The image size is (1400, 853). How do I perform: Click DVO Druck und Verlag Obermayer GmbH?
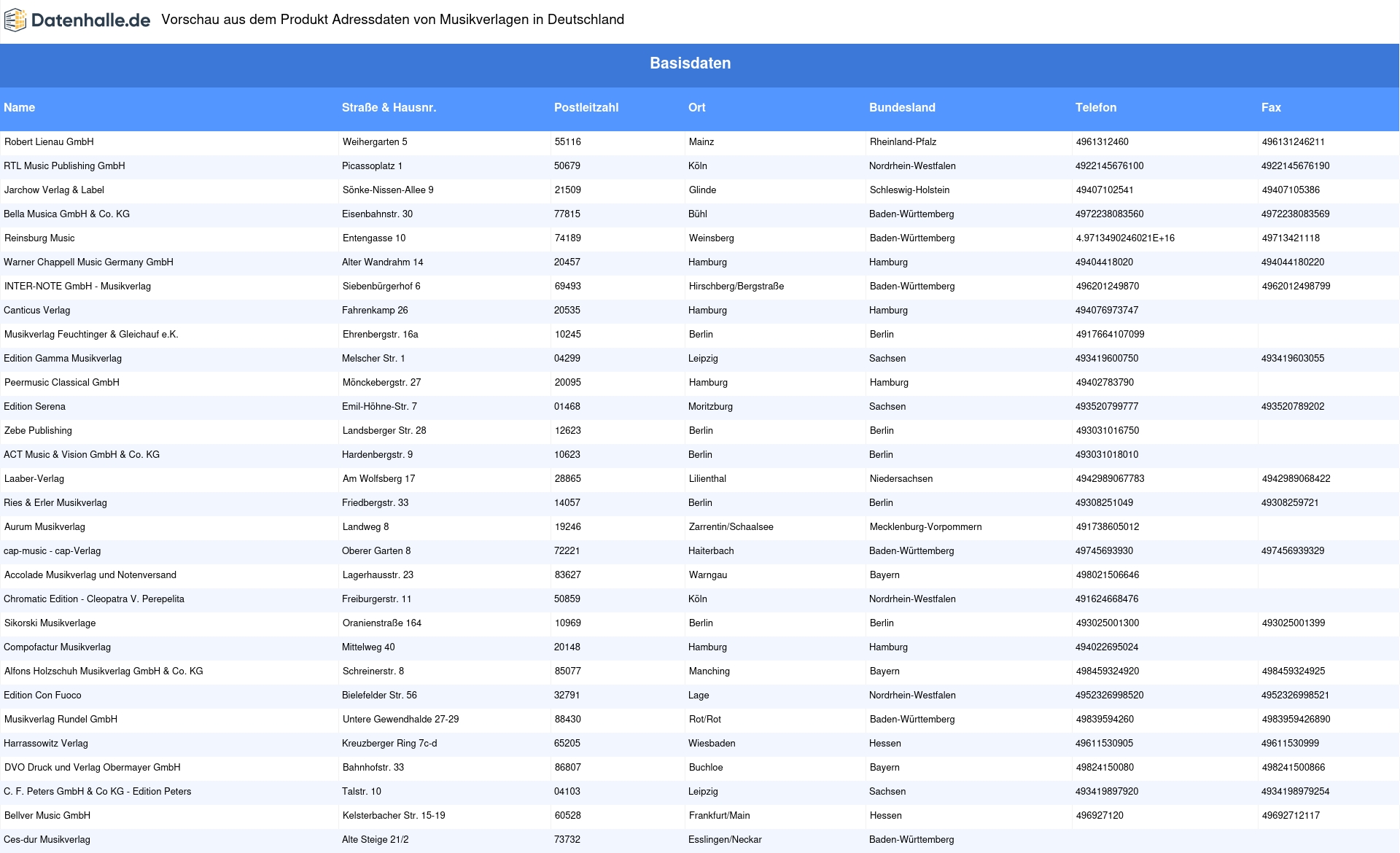pos(93,768)
